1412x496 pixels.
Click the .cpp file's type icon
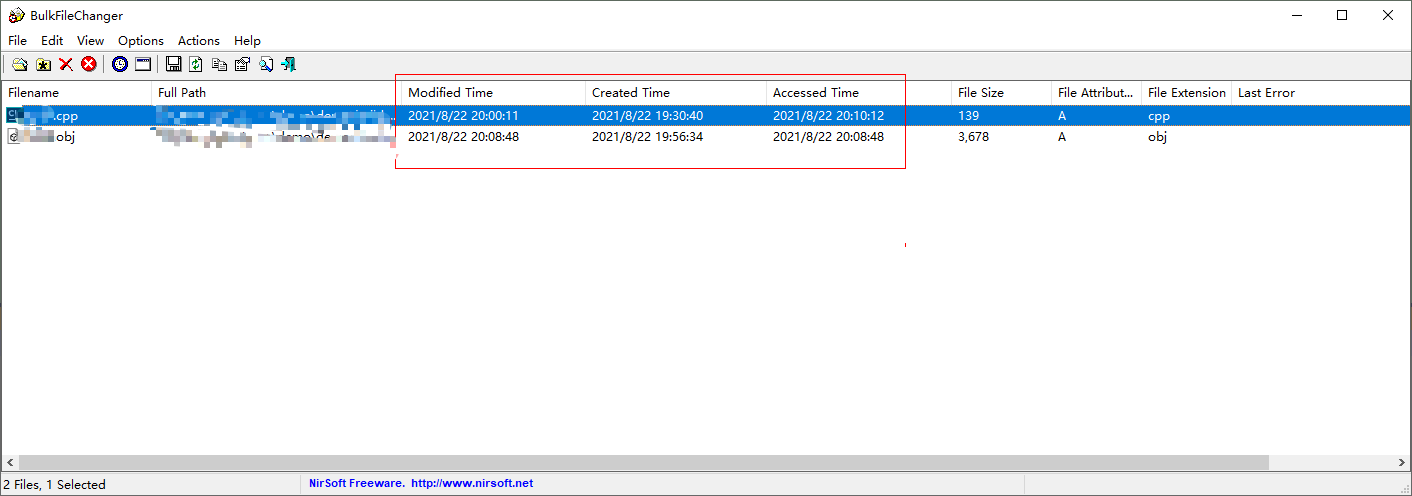click(x=14, y=115)
